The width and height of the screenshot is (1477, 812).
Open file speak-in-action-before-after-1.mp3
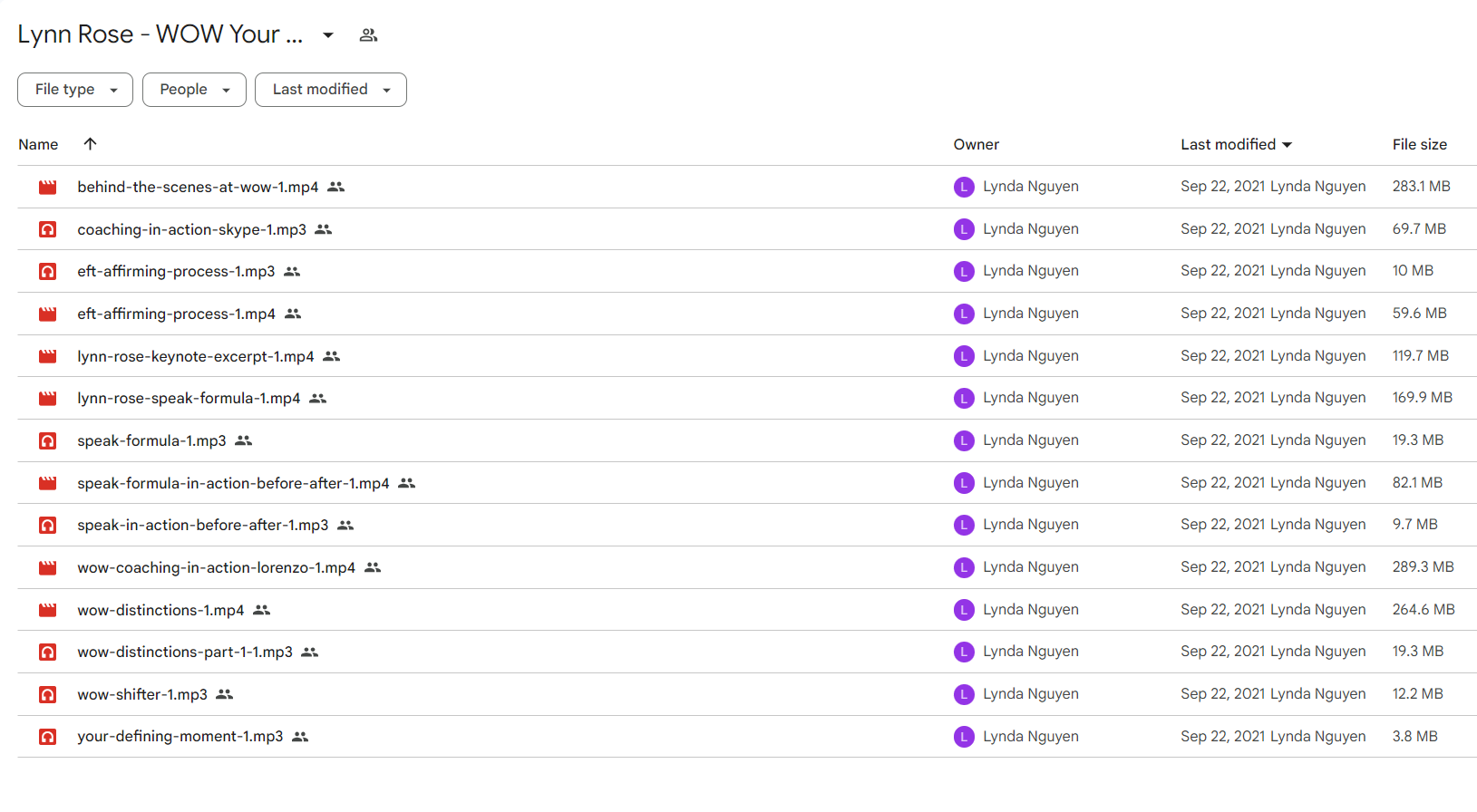[x=203, y=525]
